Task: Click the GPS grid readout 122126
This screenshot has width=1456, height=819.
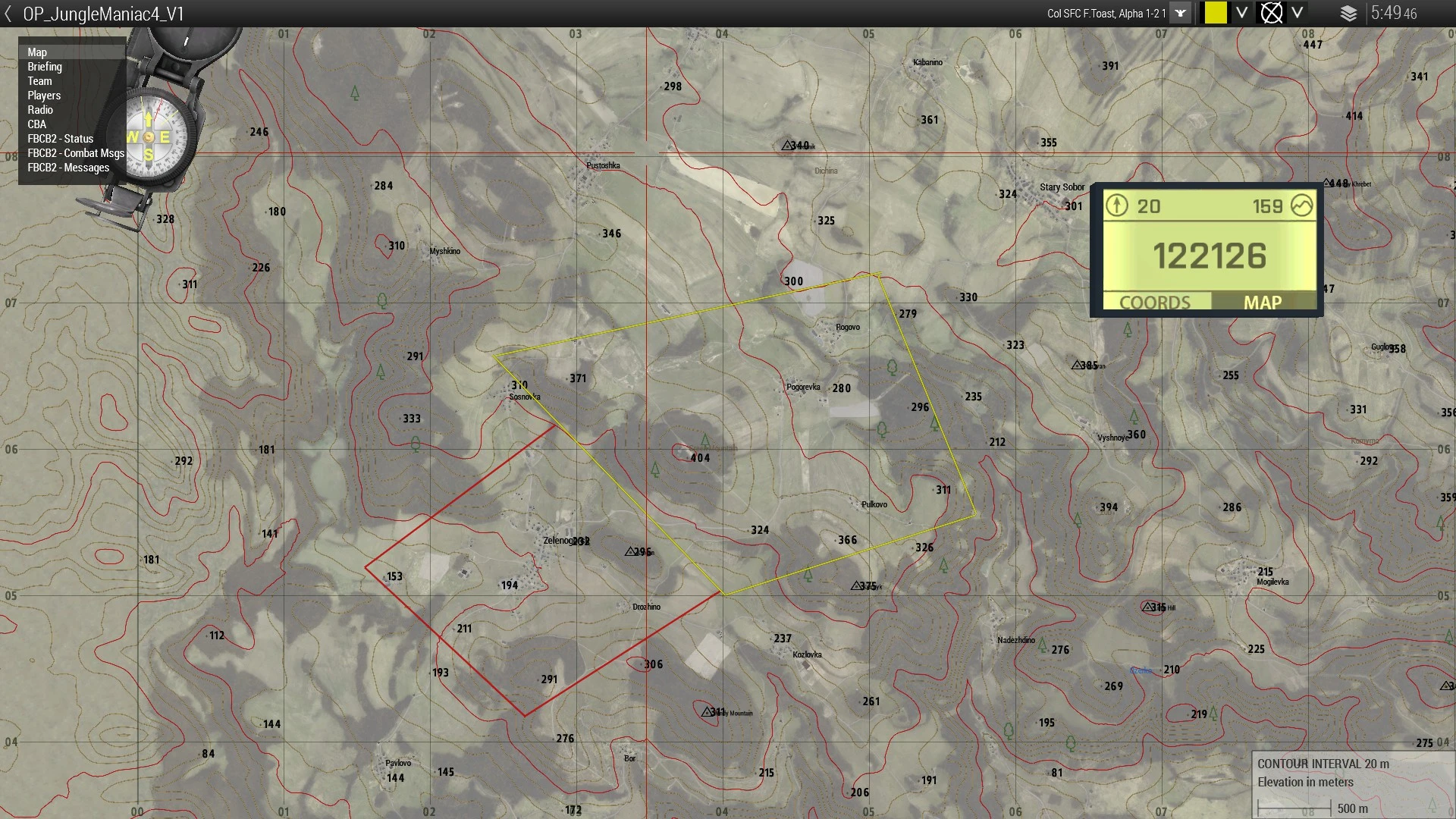Action: coord(1210,256)
